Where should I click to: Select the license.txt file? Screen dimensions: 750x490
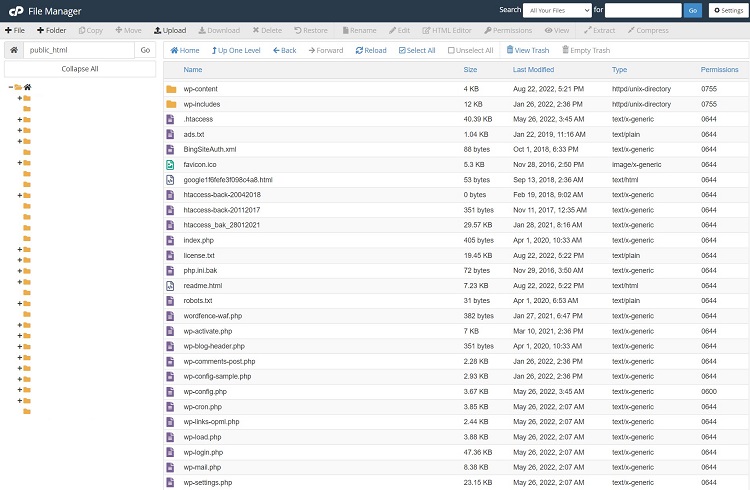click(x=199, y=256)
